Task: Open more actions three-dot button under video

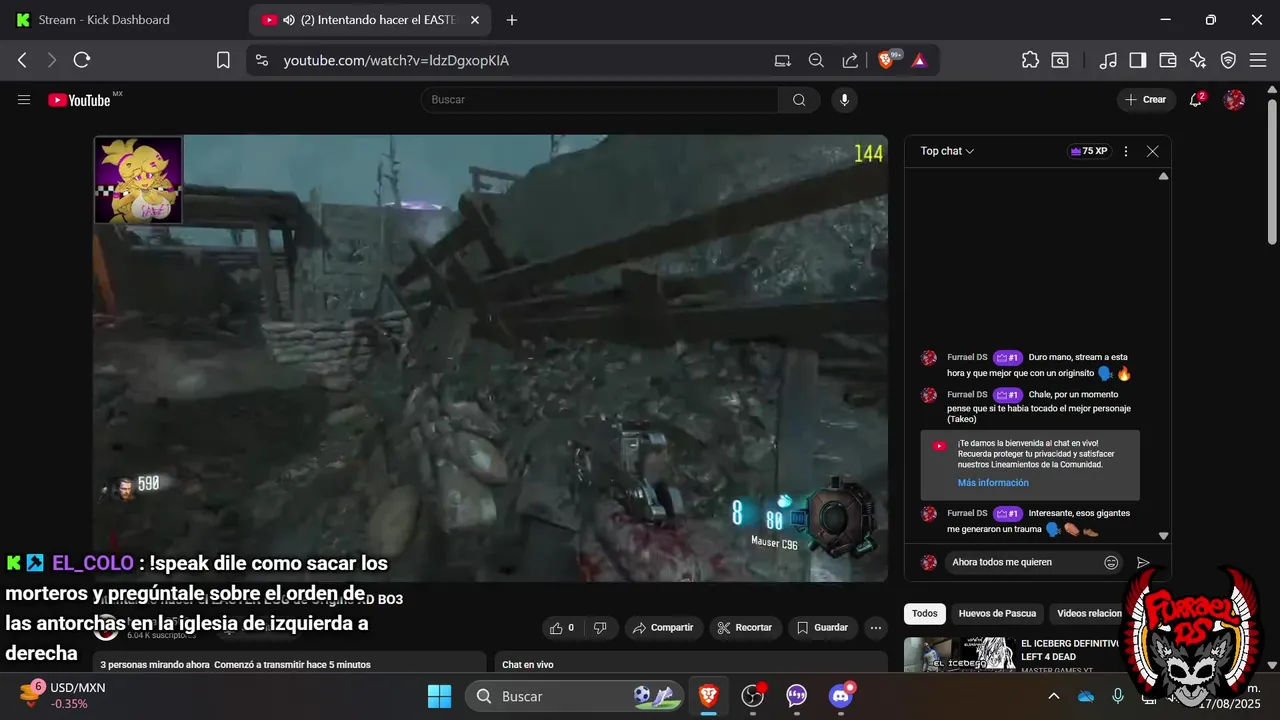Action: pos(876,628)
